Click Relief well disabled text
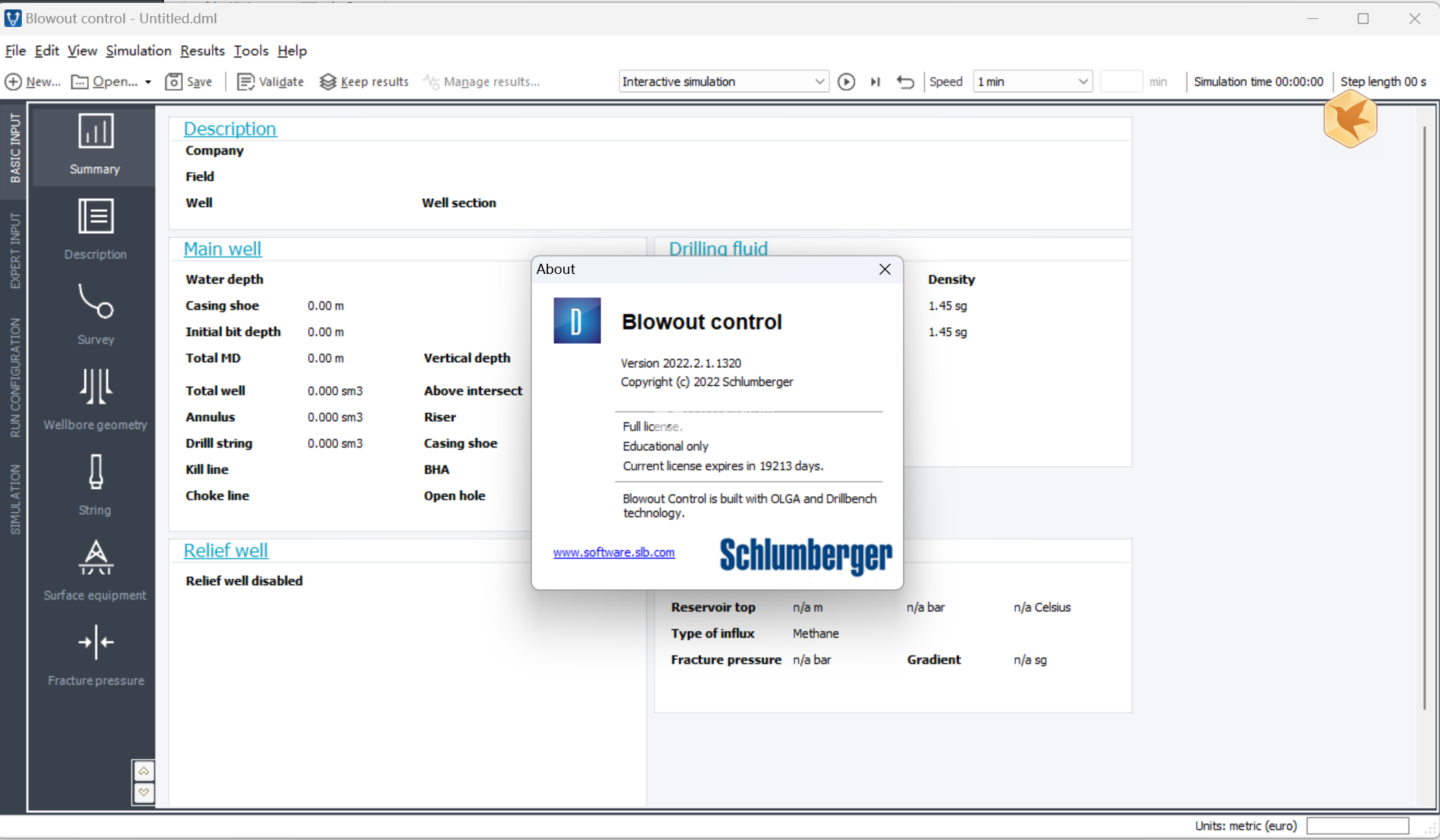 coord(244,581)
